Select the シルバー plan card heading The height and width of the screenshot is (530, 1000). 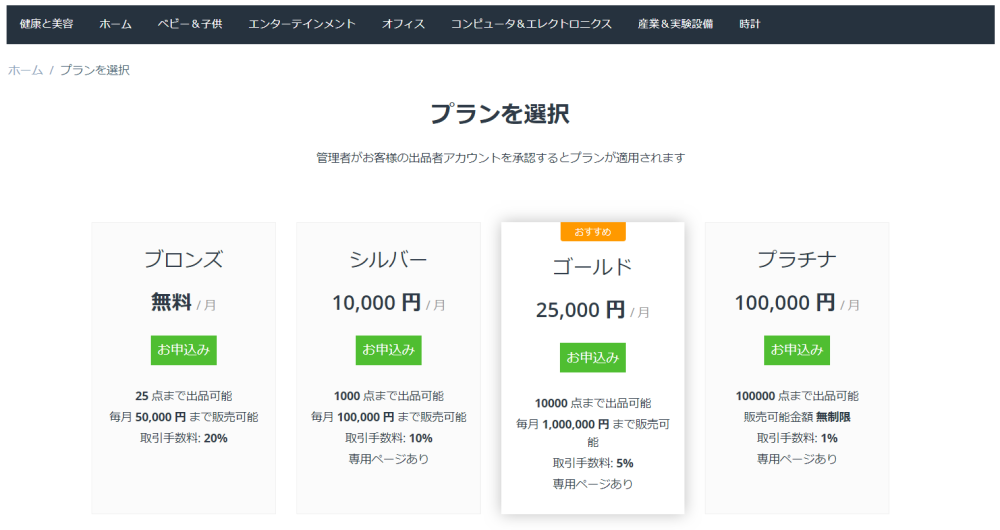[388, 260]
